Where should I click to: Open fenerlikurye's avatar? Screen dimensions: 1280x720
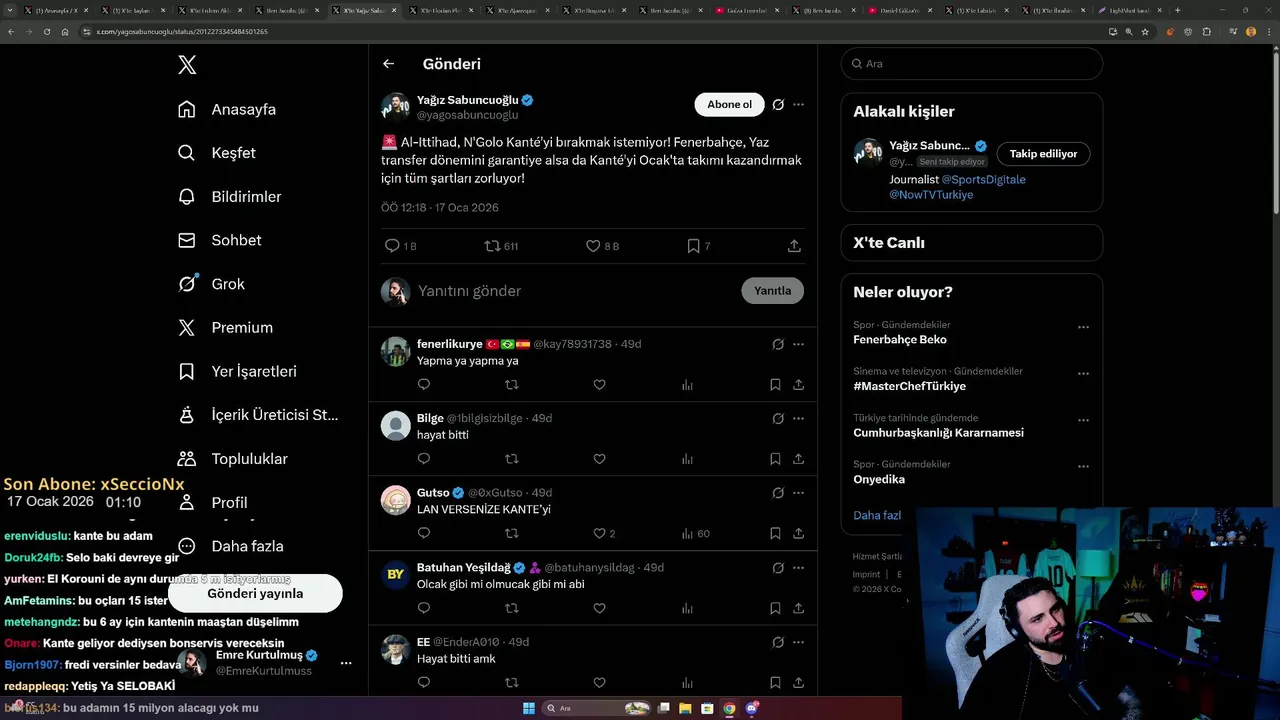point(396,351)
